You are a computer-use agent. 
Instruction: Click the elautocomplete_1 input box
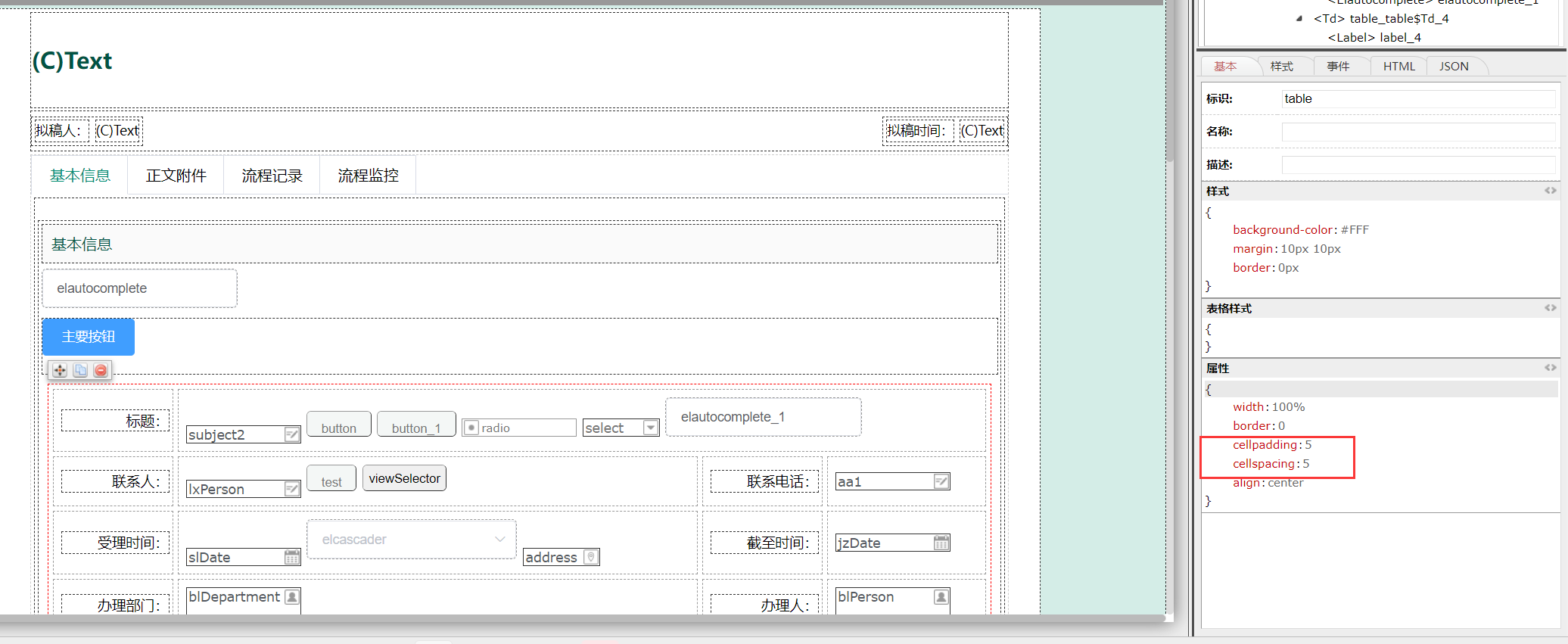click(x=764, y=417)
